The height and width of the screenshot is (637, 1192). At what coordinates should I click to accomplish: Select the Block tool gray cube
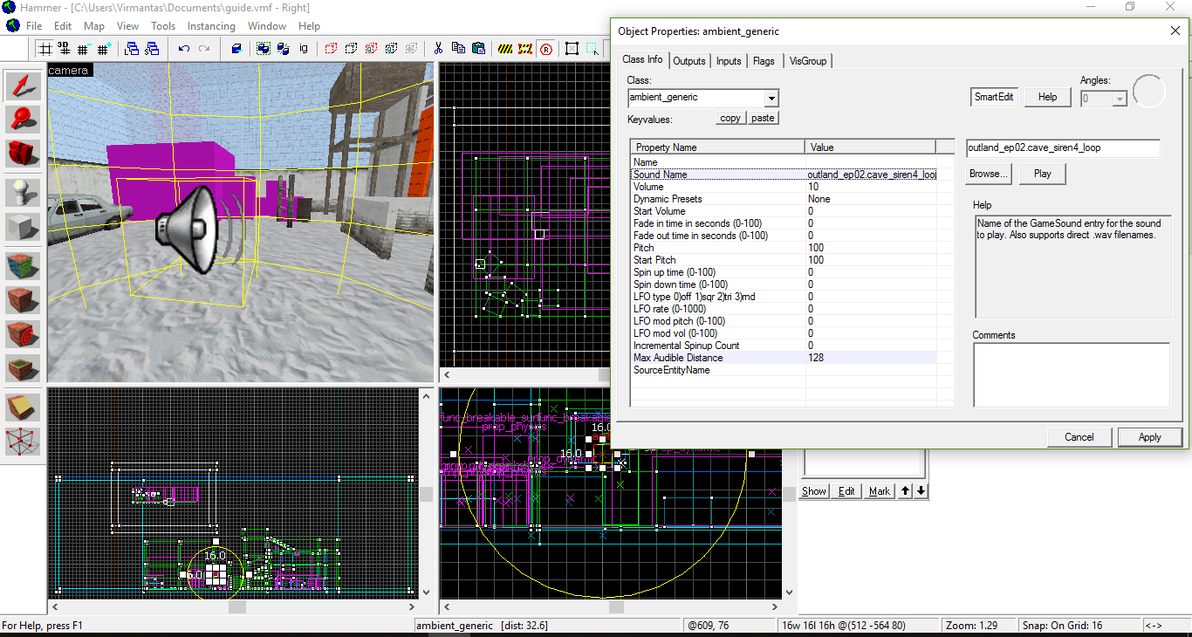point(23,228)
